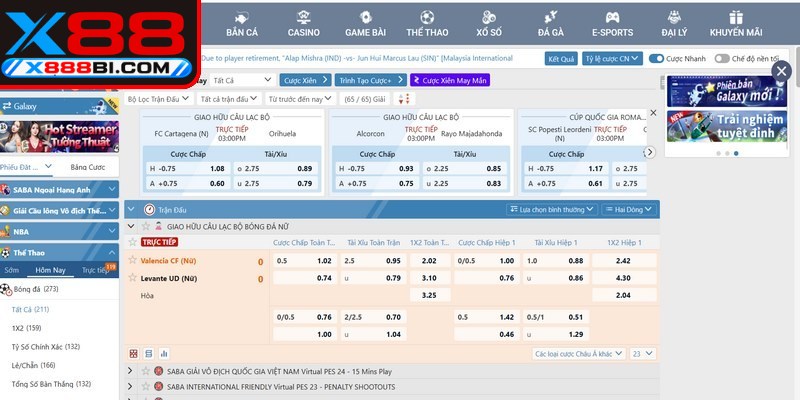This screenshot has height=400, width=800.
Task: Switch to the Trực tiếp tab
Action: tap(95, 270)
